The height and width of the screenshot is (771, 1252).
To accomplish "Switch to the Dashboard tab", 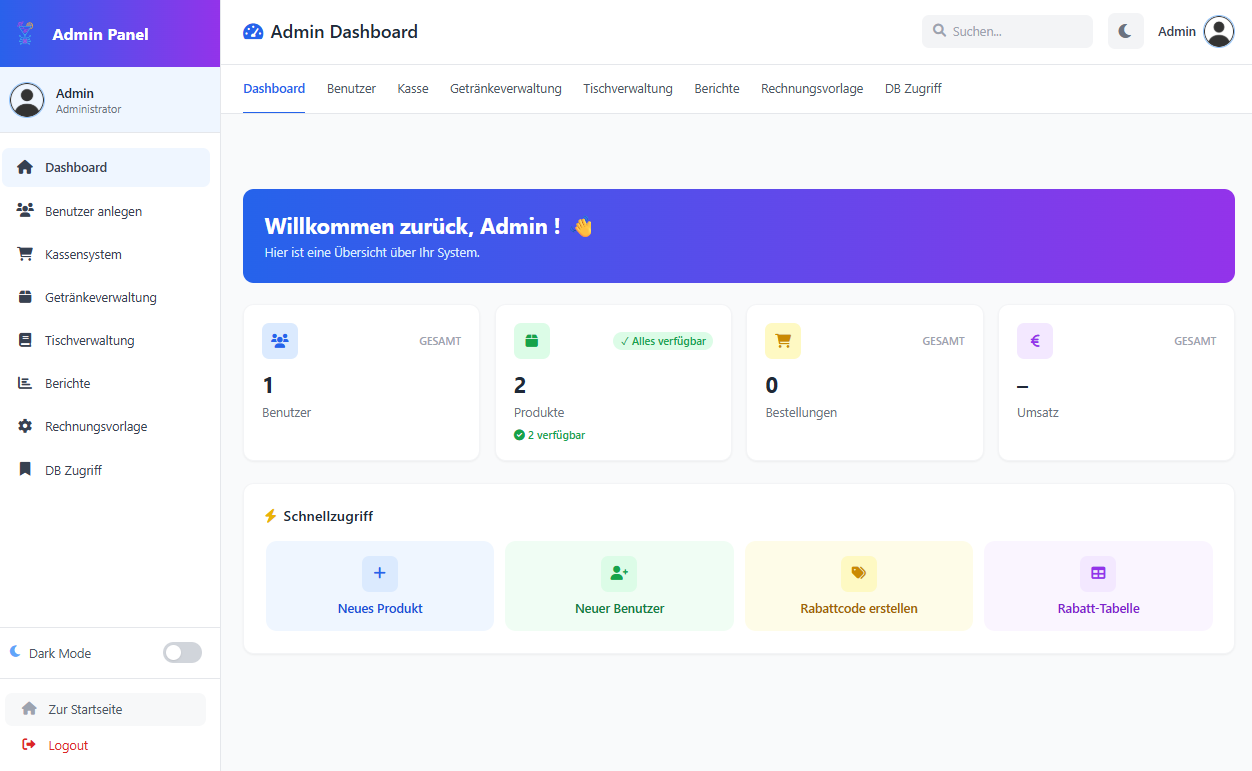I will pyautogui.click(x=274, y=89).
